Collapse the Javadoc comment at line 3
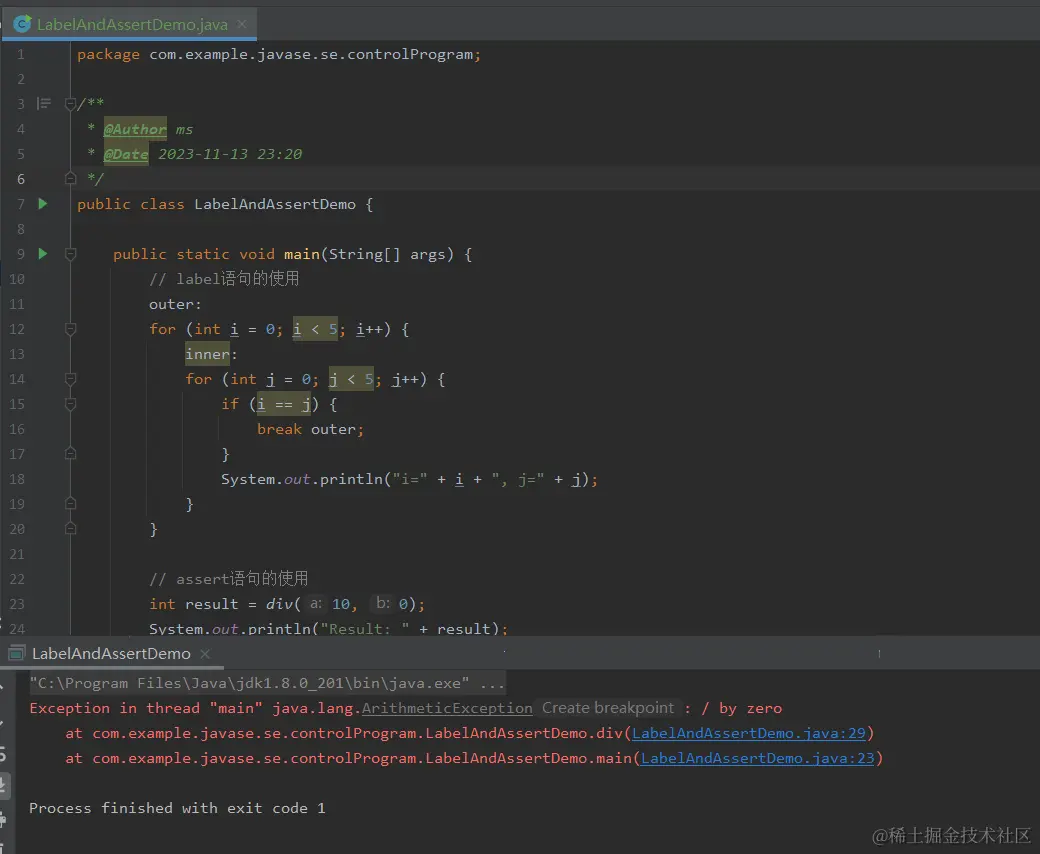This screenshot has width=1040, height=854. point(70,103)
